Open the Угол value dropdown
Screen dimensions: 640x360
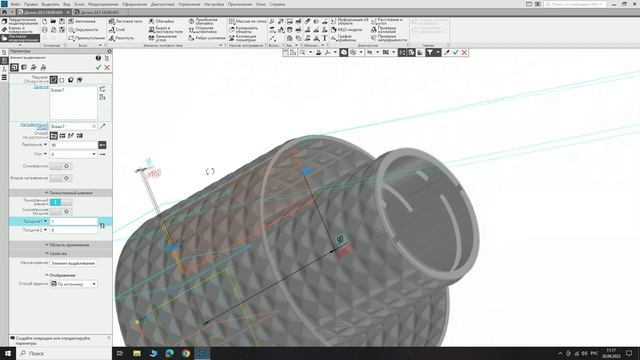[x=94, y=154]
